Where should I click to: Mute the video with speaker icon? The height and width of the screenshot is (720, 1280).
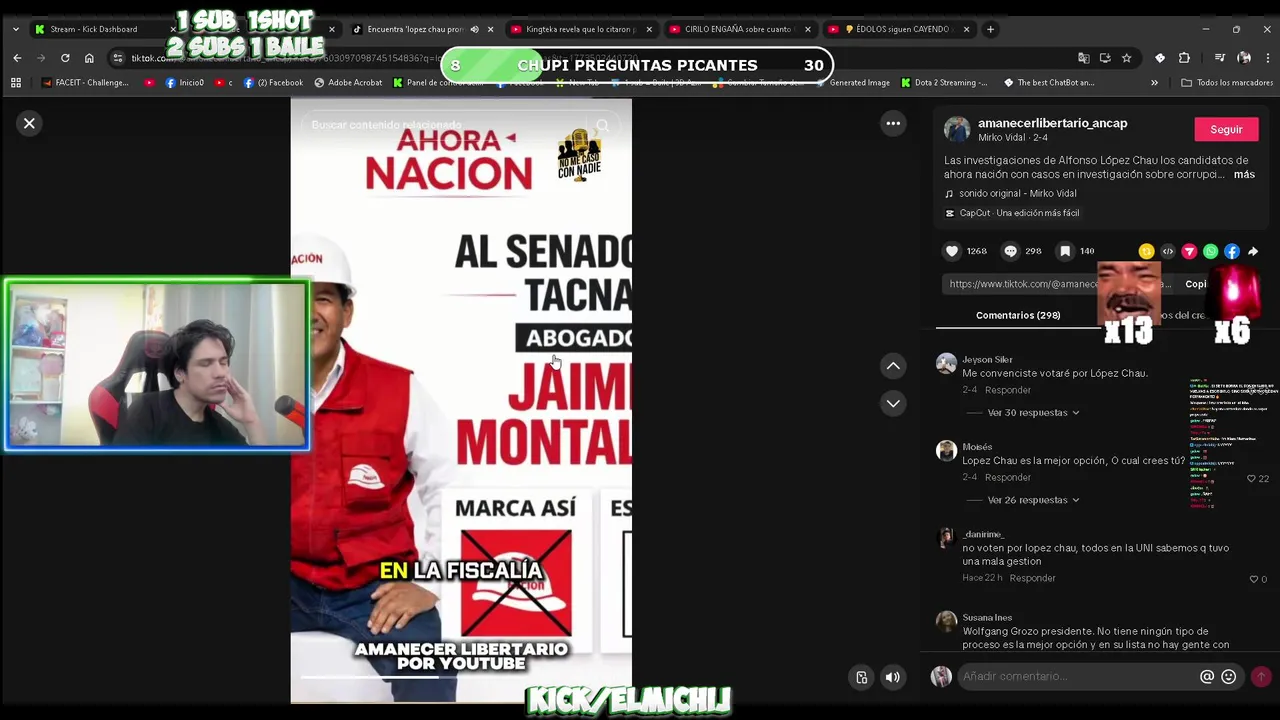[892, 677]
